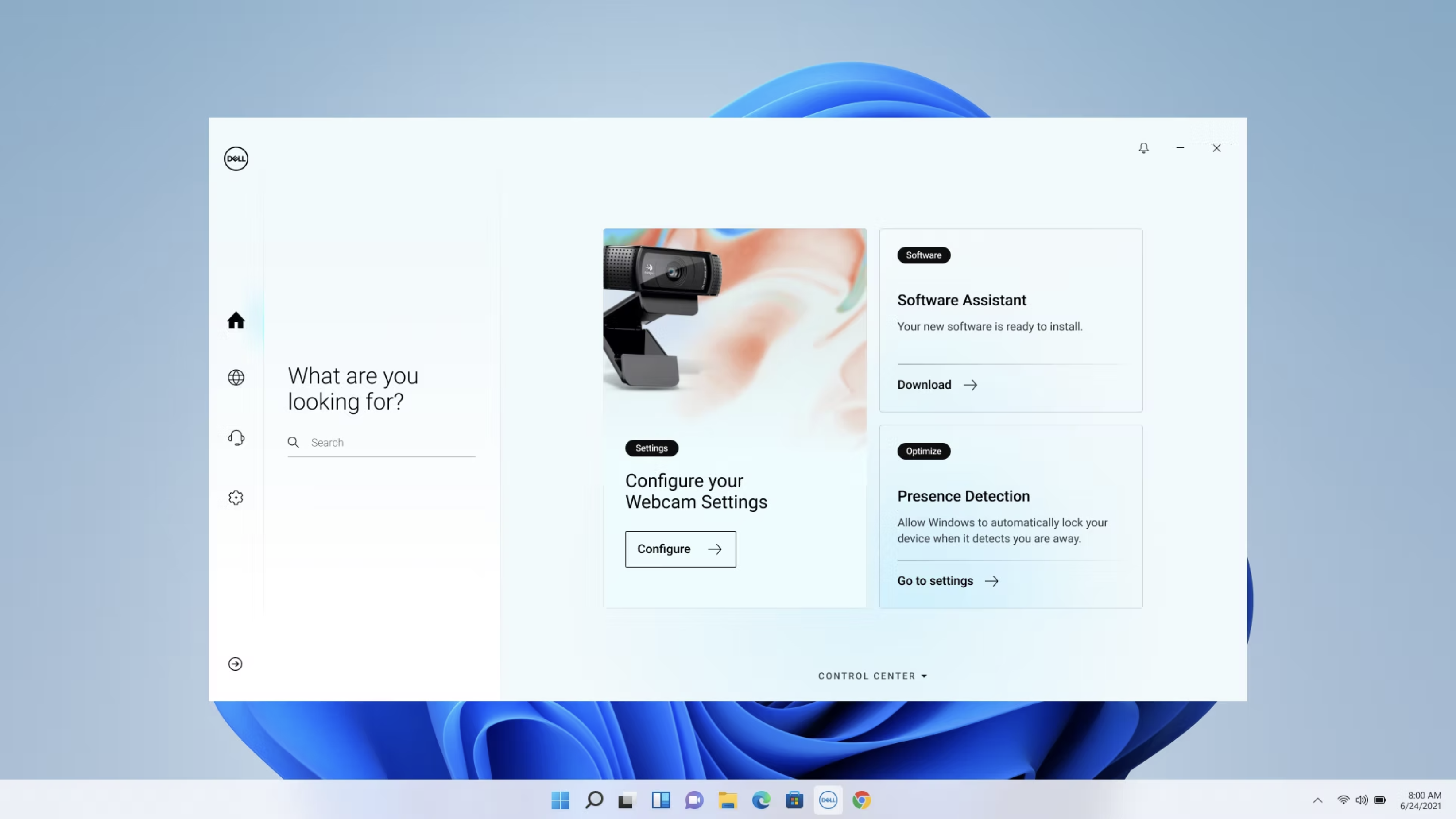Open the globe network sidebar icon
This screenshot has height=819, width=1456.
pos(236,378)
